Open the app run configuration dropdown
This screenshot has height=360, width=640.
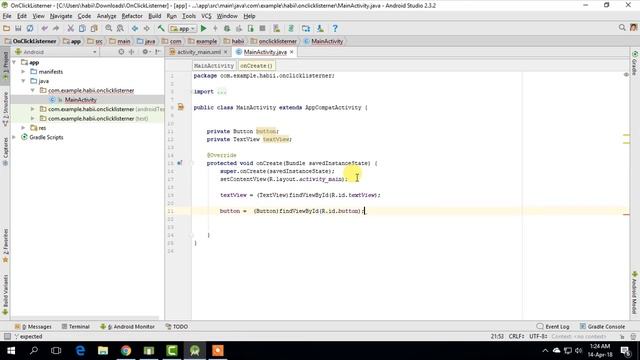[183, 29]
